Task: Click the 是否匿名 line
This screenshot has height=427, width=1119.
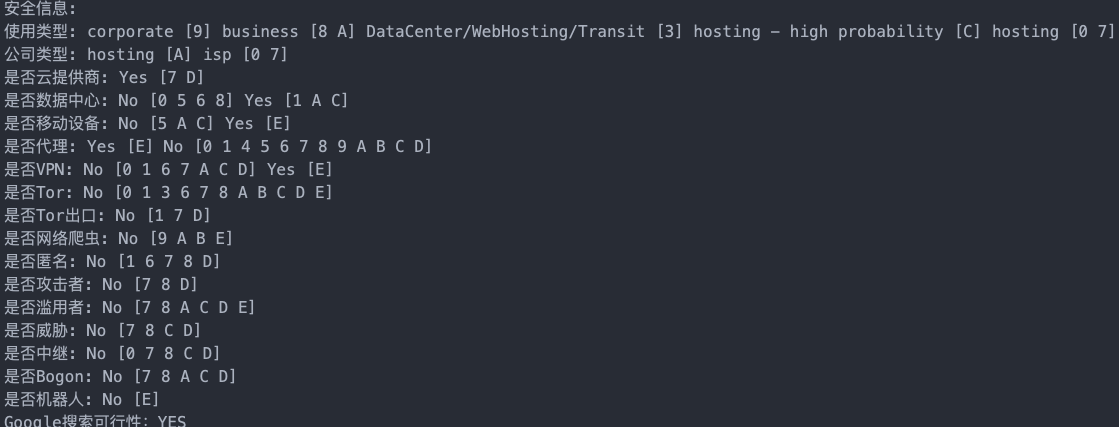Action: (113, 261)
